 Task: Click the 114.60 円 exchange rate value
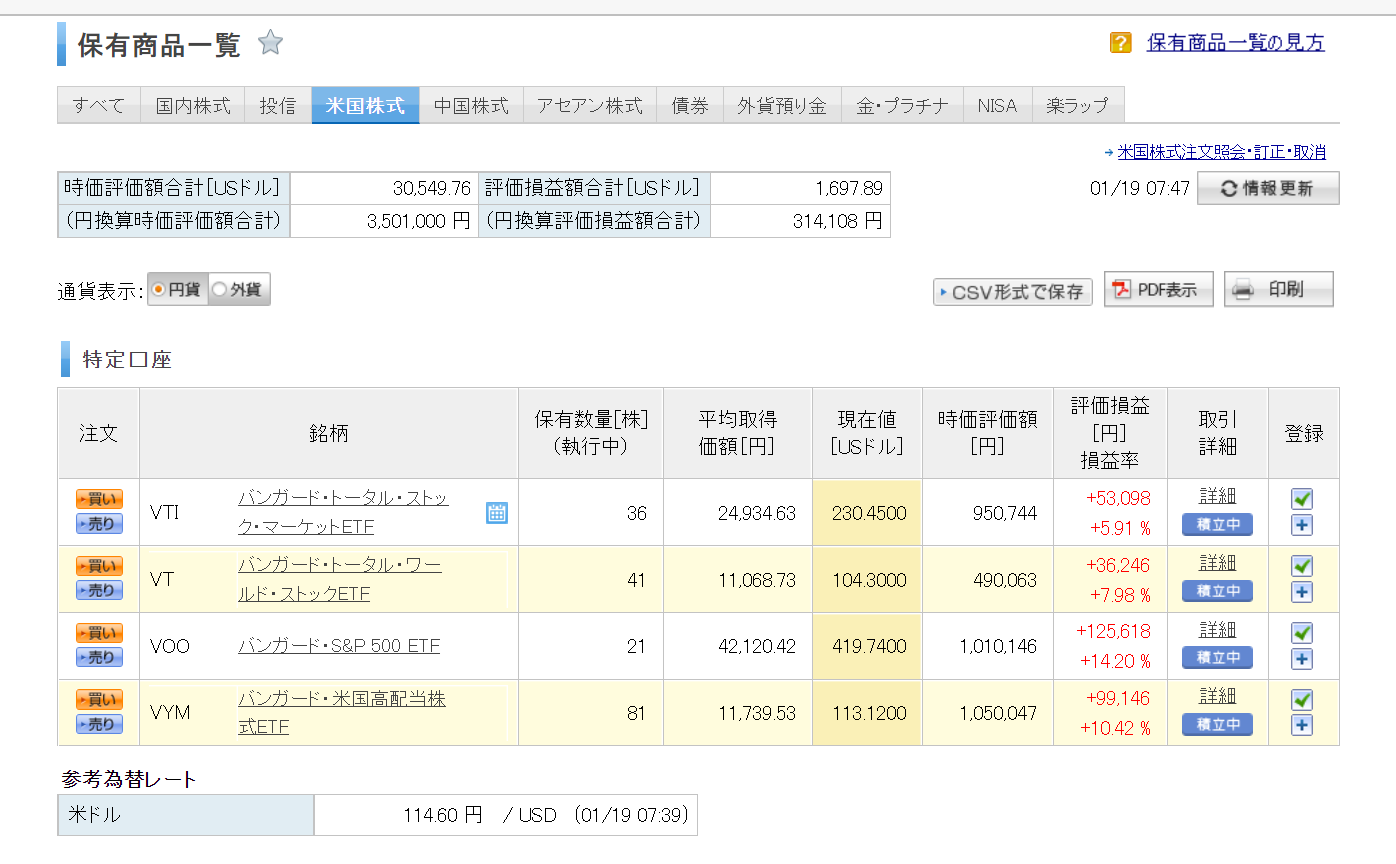(442, 816)
